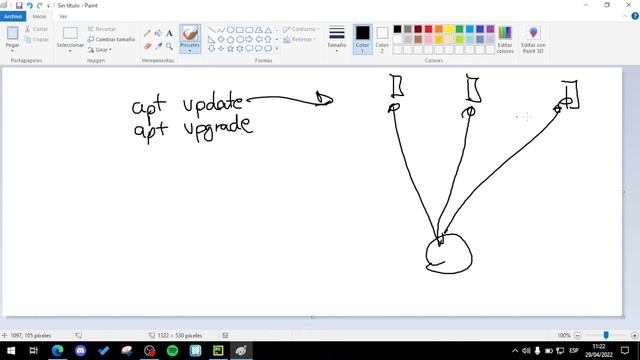Pick the red color swatch
The width and height of the screenshot is (640, 360).
429,29
